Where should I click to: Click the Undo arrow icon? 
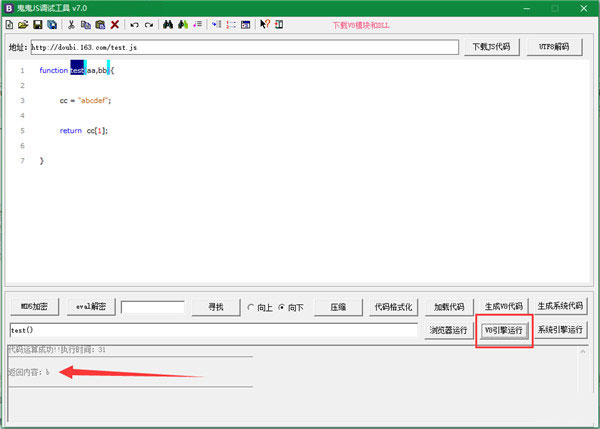[134, 24]
